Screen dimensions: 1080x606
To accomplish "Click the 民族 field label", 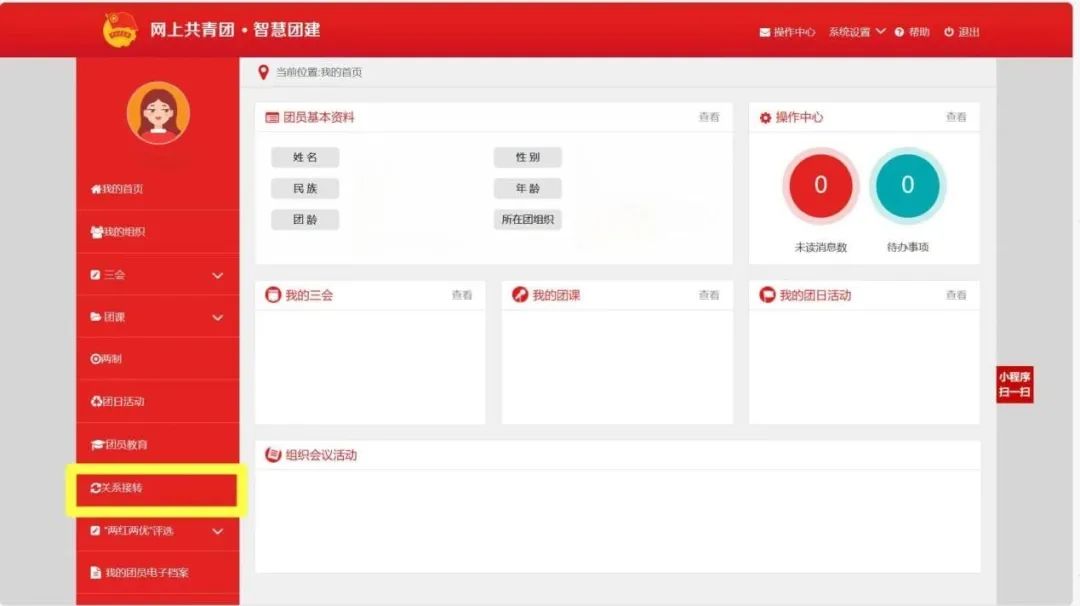I will click(x=305, y=189).
